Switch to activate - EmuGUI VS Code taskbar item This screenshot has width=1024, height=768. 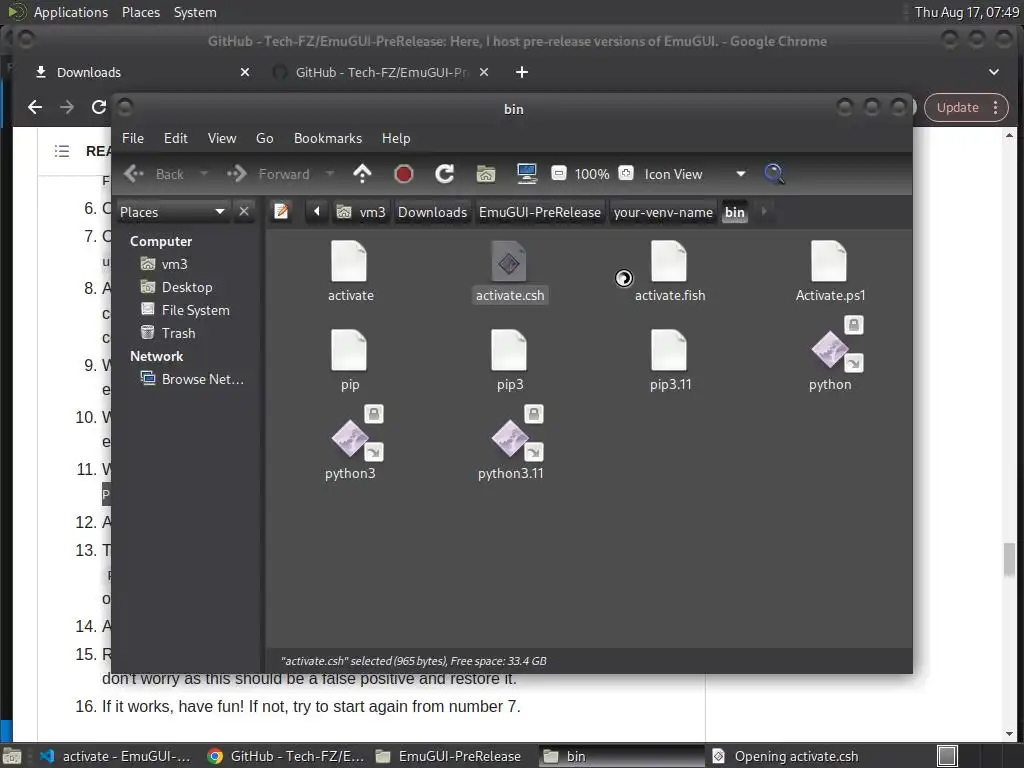116,756
